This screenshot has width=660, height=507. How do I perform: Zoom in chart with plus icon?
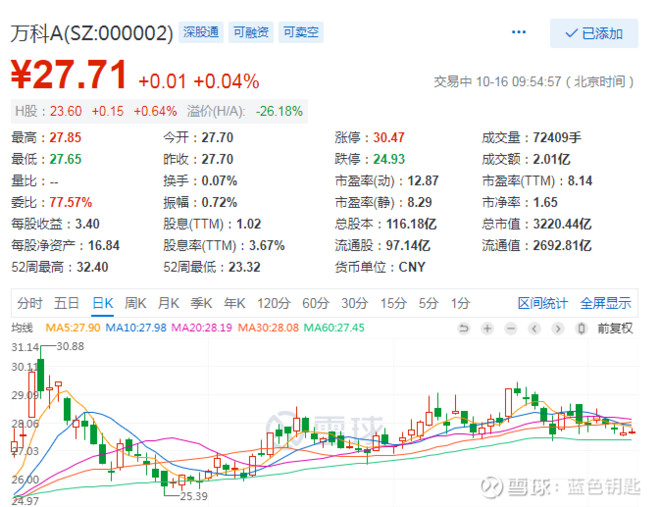point(487,328)
